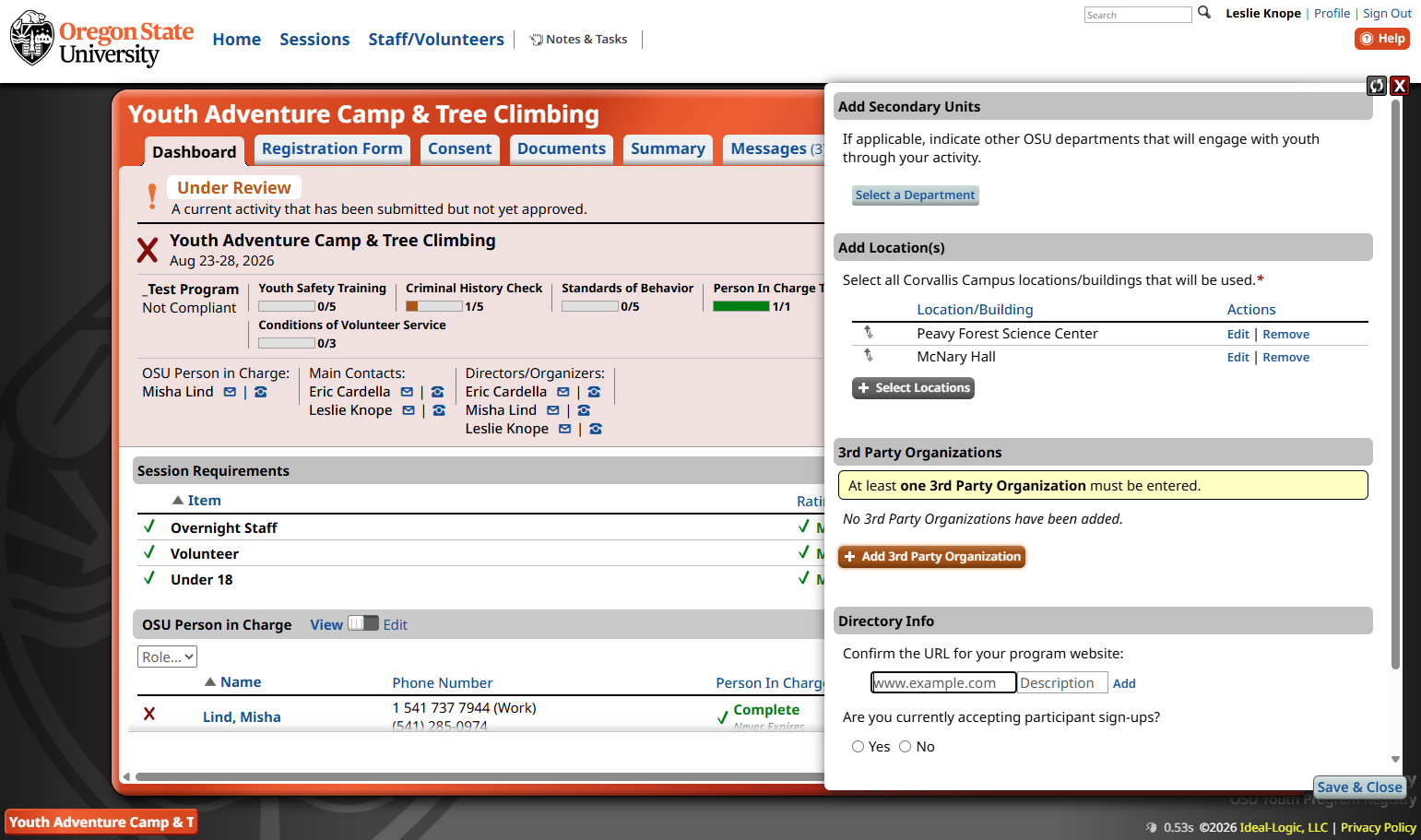
Task: Click Remove link for McNary Hall
Action: [1285, 358]
